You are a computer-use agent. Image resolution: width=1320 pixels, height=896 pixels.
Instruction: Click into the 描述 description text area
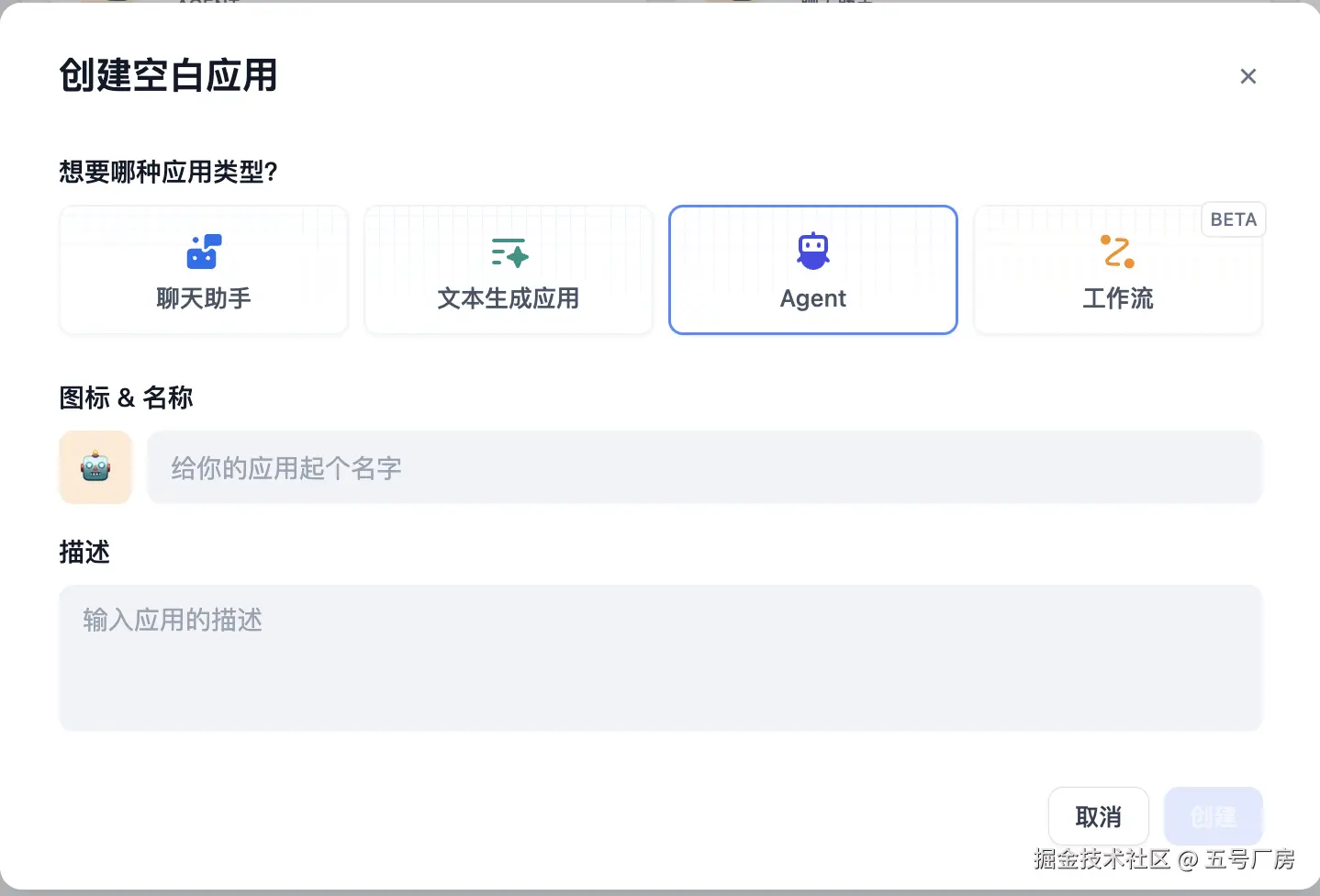pos(661,658)
